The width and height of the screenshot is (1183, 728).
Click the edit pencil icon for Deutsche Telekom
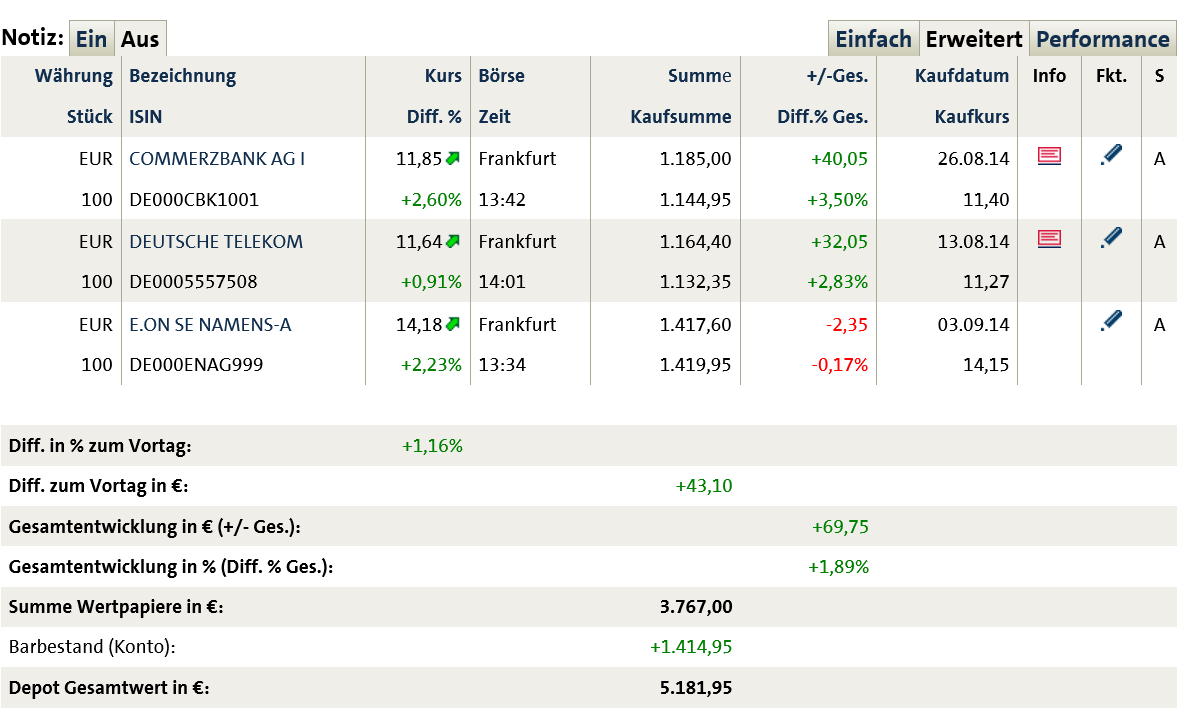tap(1110, 238)
